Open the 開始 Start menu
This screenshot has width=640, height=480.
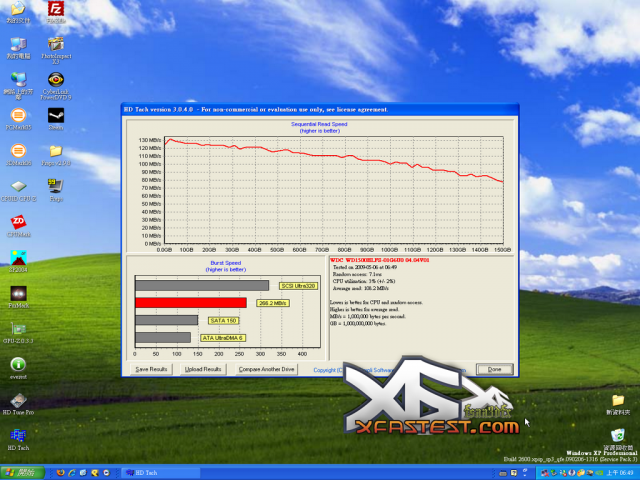pos(22,473)
